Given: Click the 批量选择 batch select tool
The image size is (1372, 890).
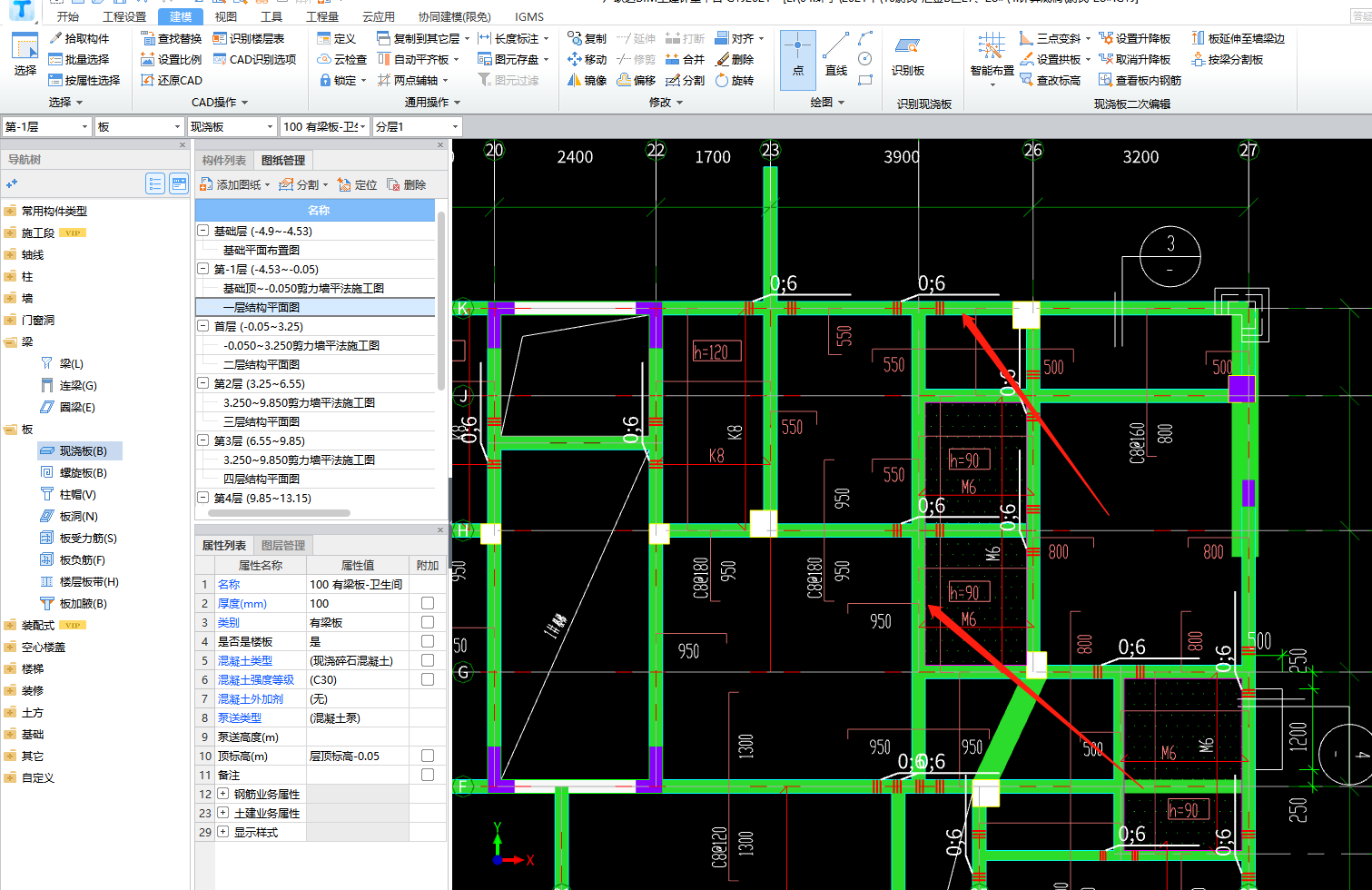Looking at the screenshot, I should pyautogui.click(x=79, y=59).
